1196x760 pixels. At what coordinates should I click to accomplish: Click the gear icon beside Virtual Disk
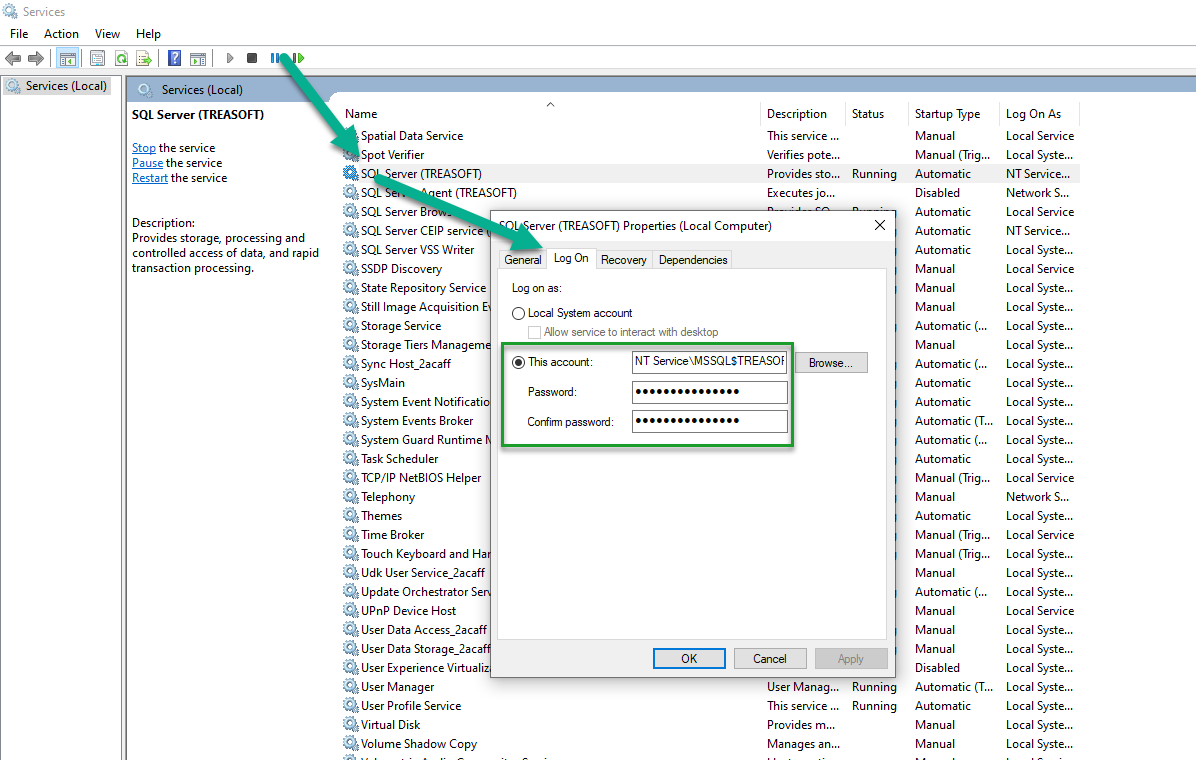[351, 725]
